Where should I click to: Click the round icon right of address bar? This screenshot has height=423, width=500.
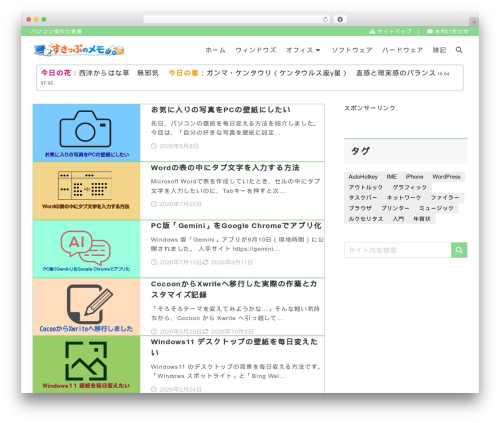tap(340, 20)
